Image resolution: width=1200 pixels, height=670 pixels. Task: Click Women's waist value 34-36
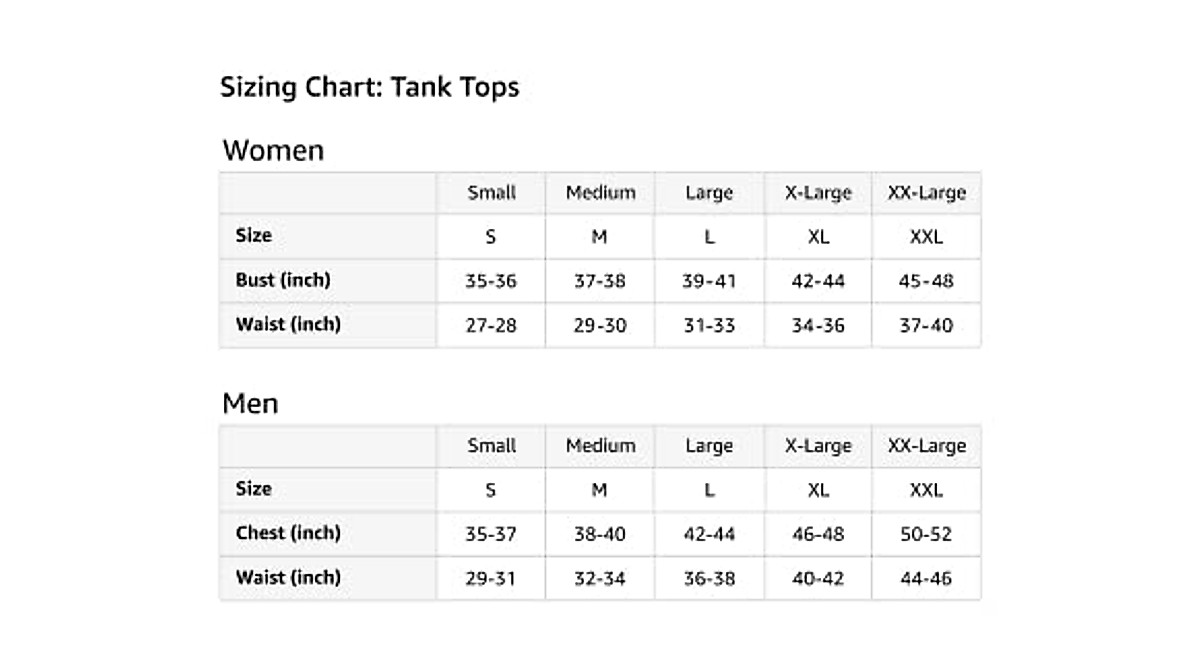817,326
